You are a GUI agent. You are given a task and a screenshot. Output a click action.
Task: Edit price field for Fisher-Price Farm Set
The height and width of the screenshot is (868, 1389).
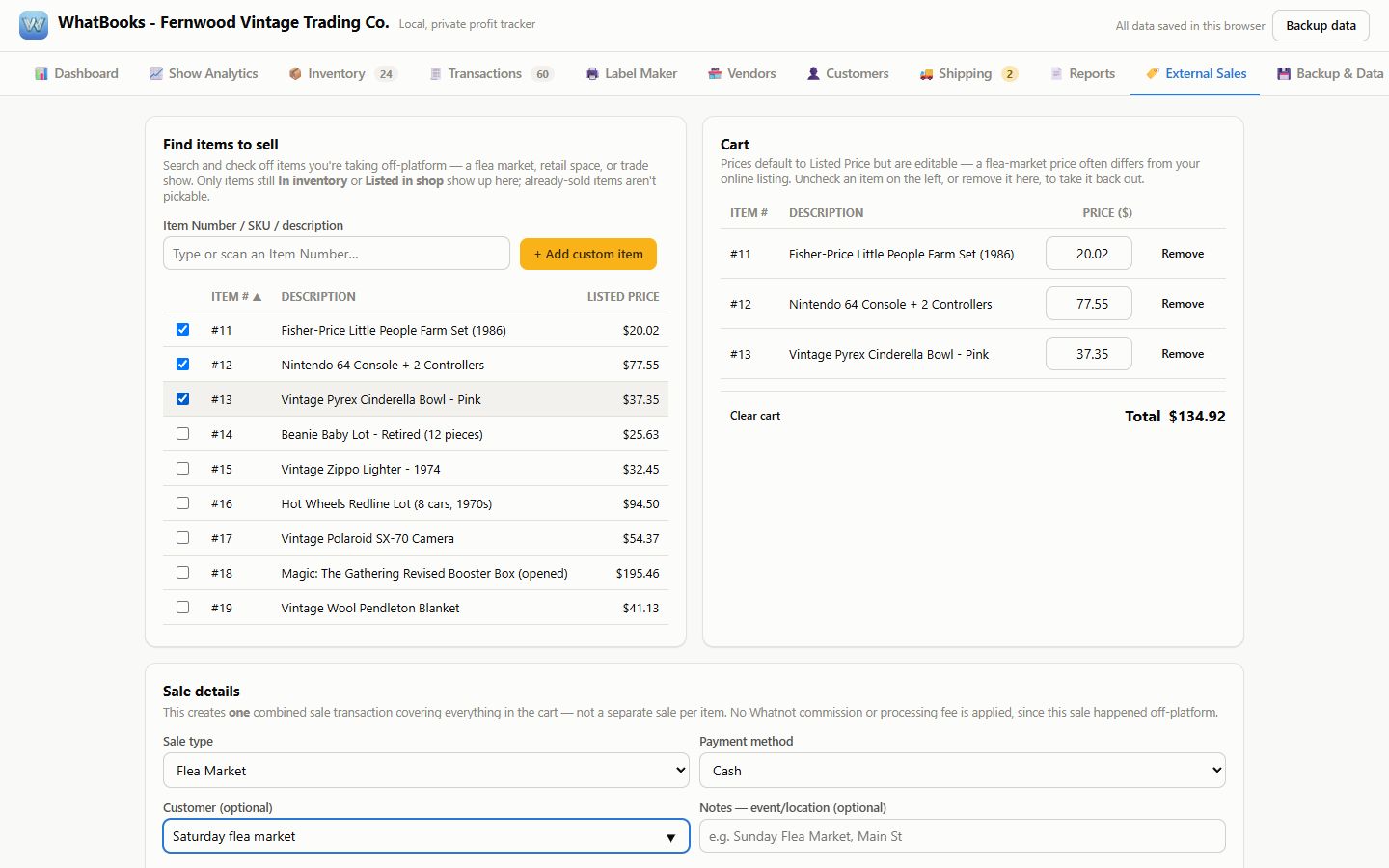1089,254
